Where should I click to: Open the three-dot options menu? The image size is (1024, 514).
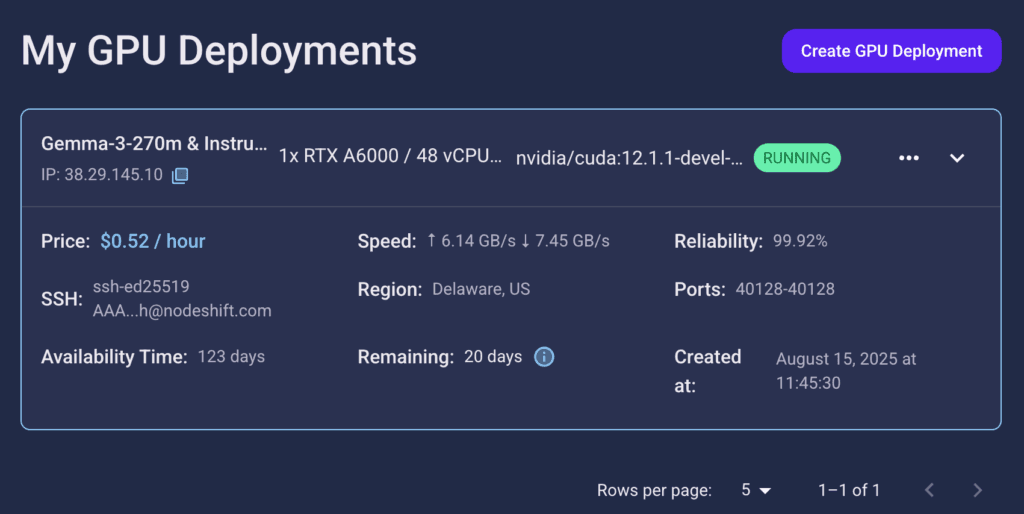(x=908, y=158)
